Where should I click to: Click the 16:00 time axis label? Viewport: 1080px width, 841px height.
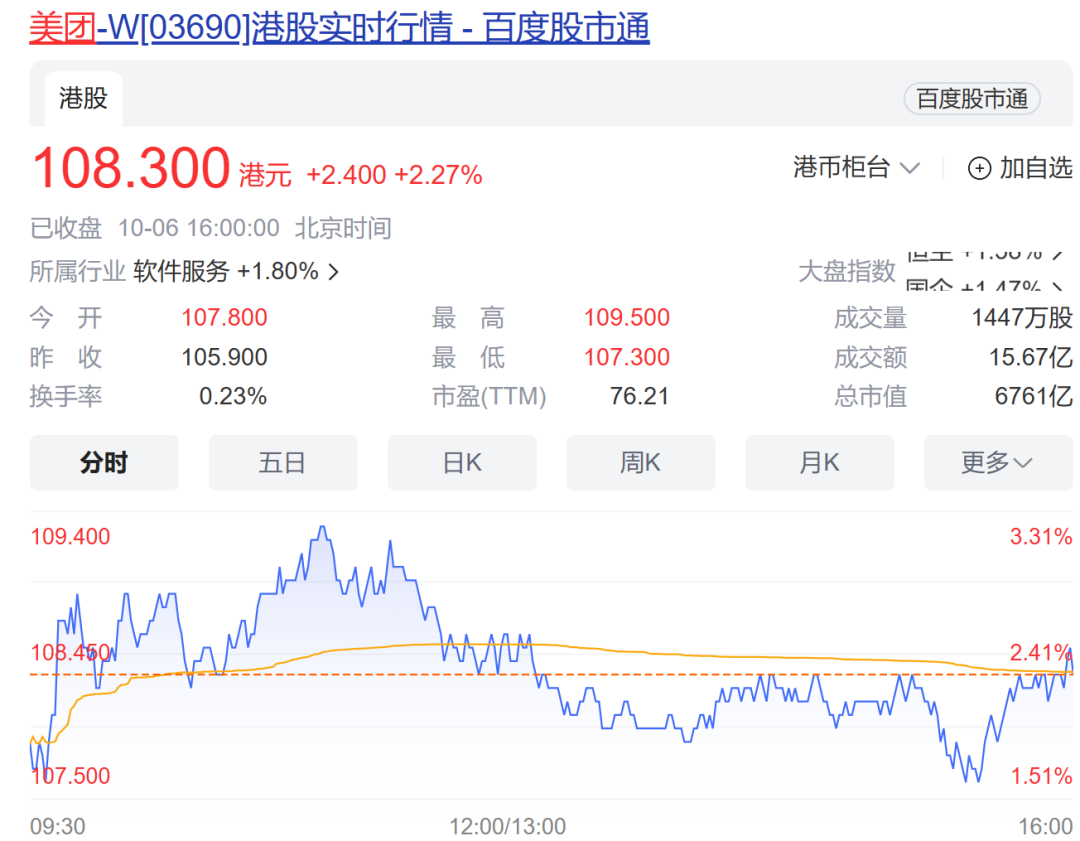coord(1046,826)
